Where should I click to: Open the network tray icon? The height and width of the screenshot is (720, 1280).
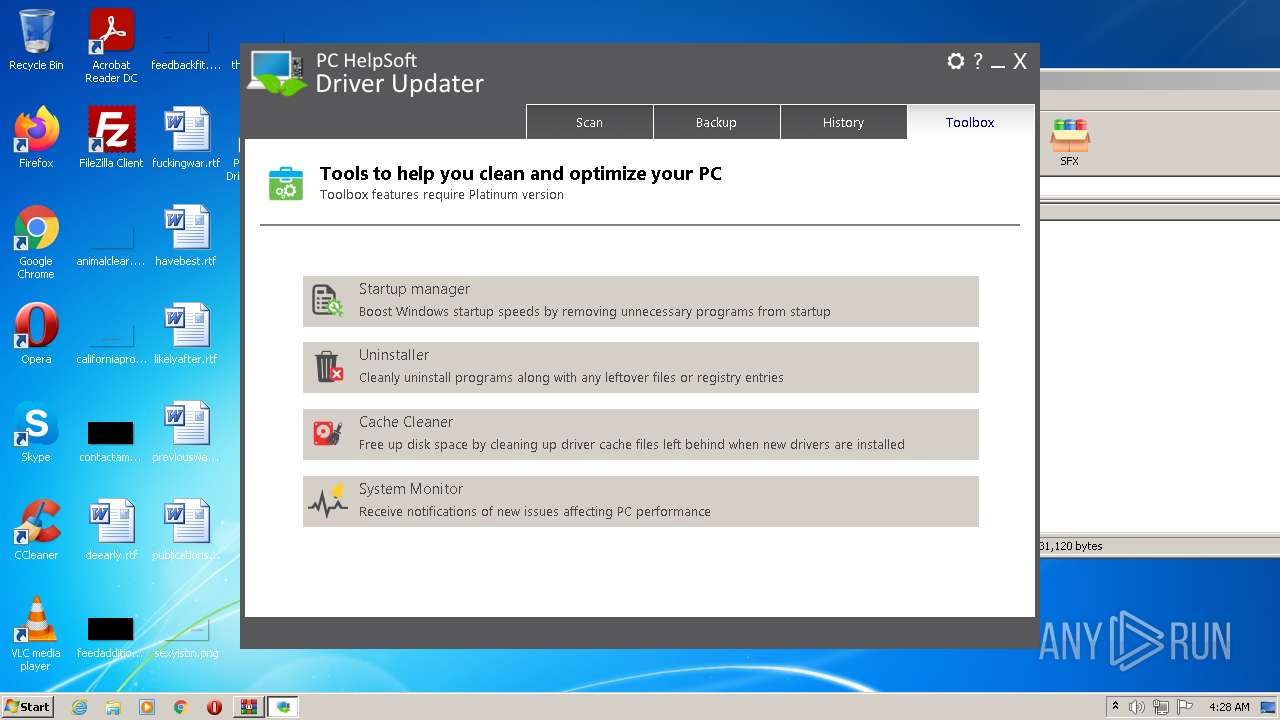coord(1161,707)
